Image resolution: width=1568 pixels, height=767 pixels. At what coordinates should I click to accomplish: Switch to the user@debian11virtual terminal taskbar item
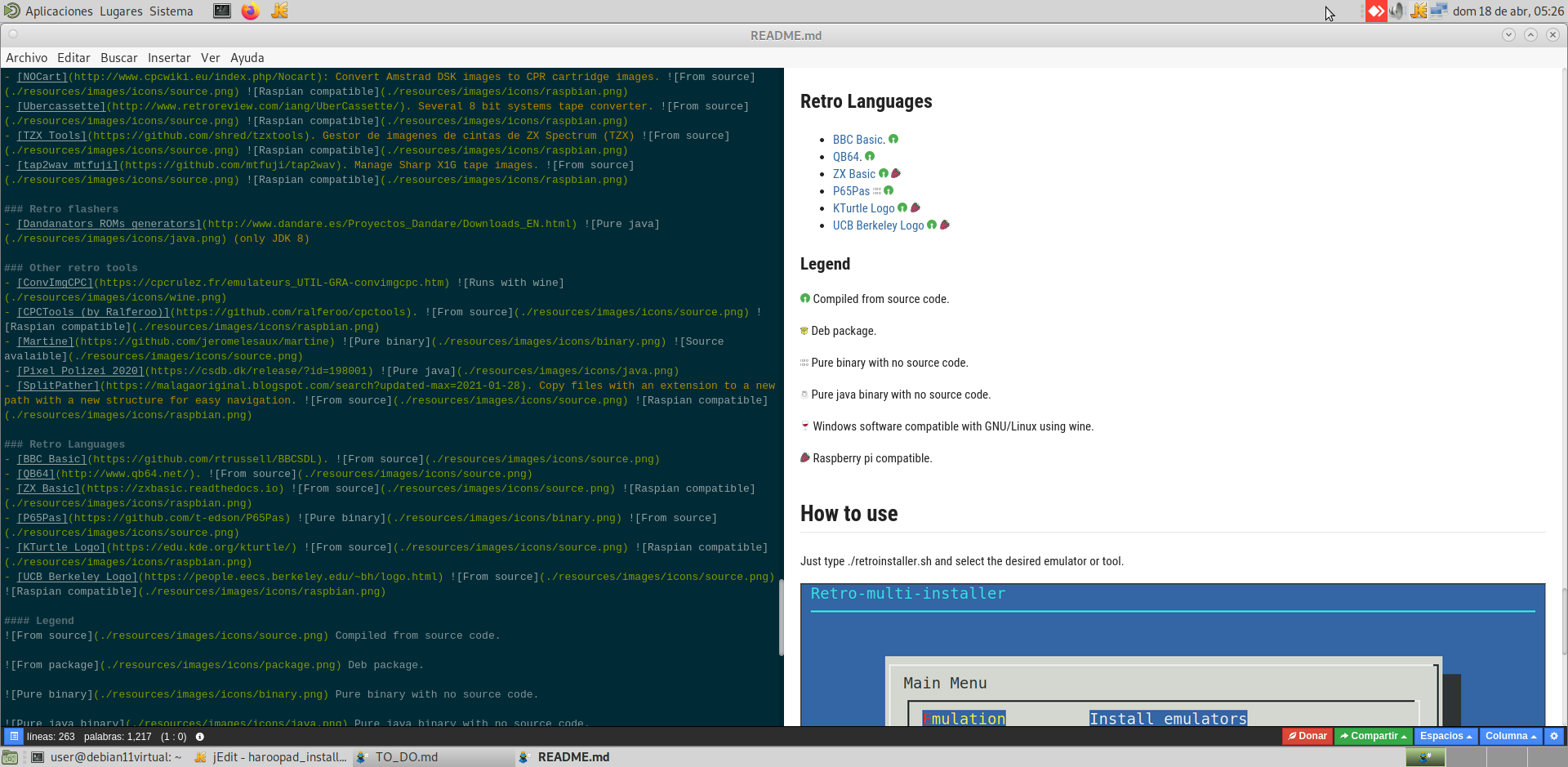tap(107, 757)
